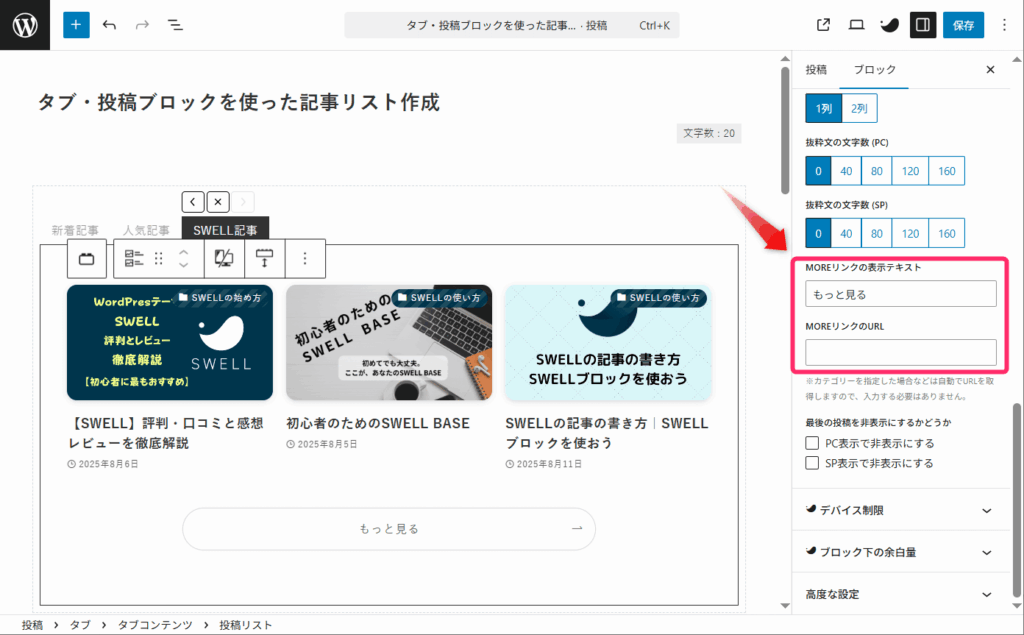Image resolution: width=1024 pixels, height=635 pixels.
Task: Set PC excerpt length to 160
Action: 946,171
